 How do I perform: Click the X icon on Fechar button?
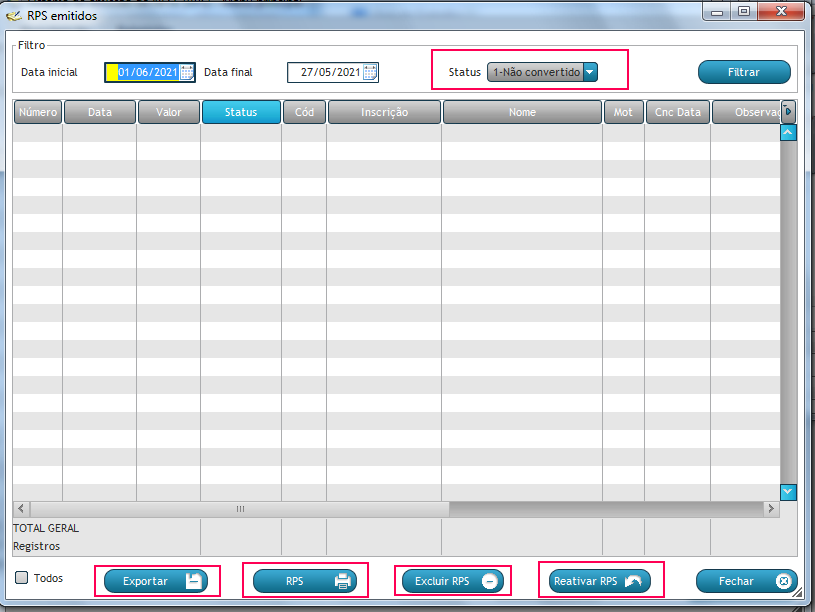(x=784, y=581)
